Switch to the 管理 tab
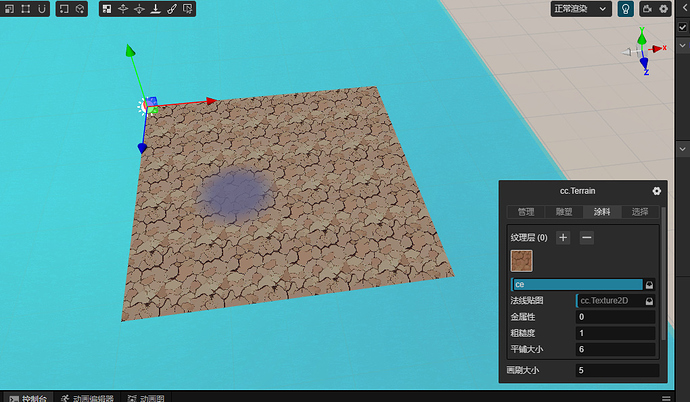 coord(526,212)
